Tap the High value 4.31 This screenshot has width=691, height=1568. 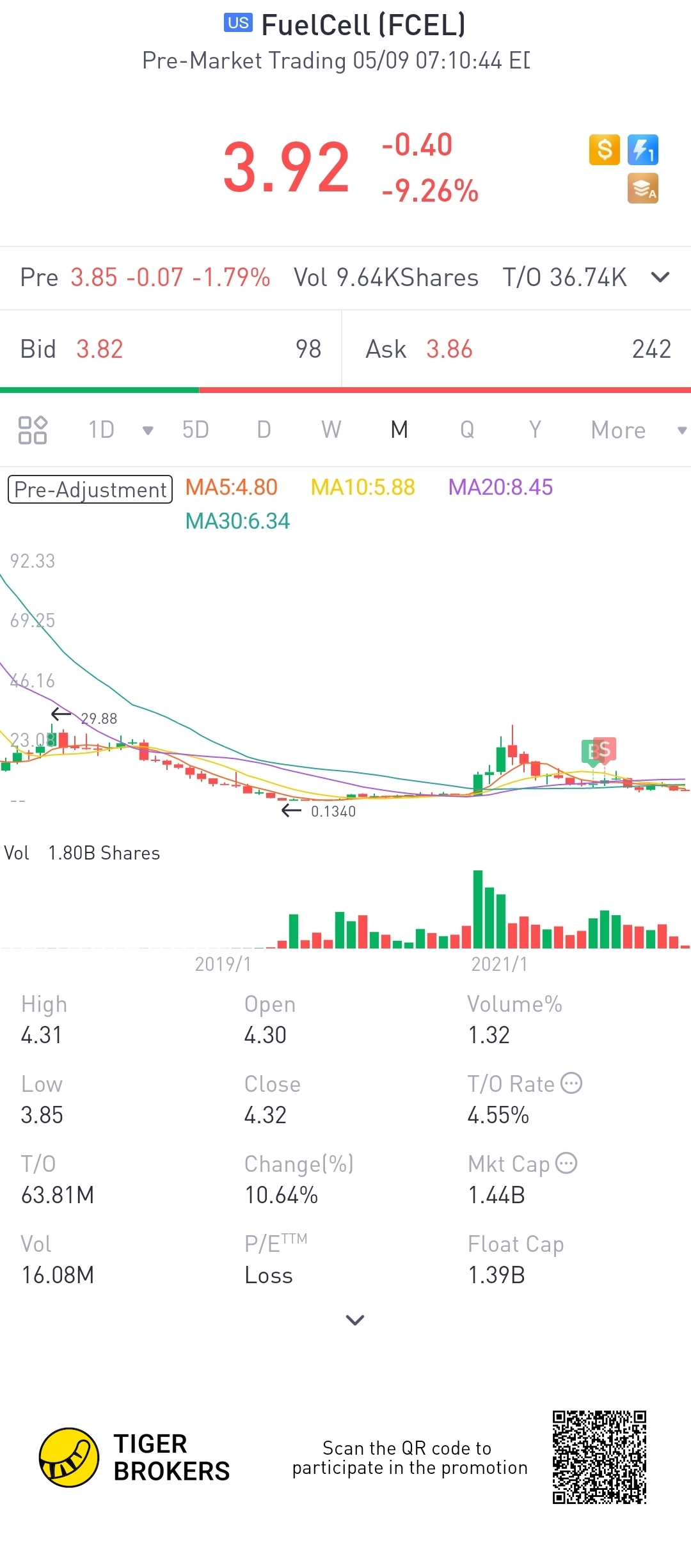coord(42,1035)
